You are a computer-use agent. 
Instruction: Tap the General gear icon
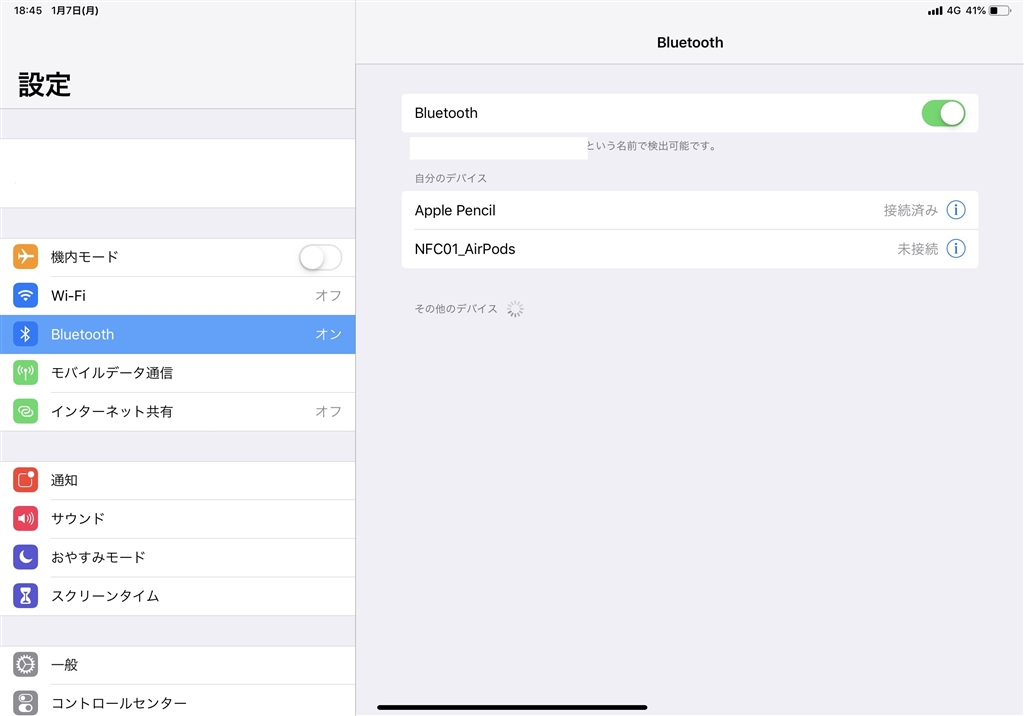[25, 664]
